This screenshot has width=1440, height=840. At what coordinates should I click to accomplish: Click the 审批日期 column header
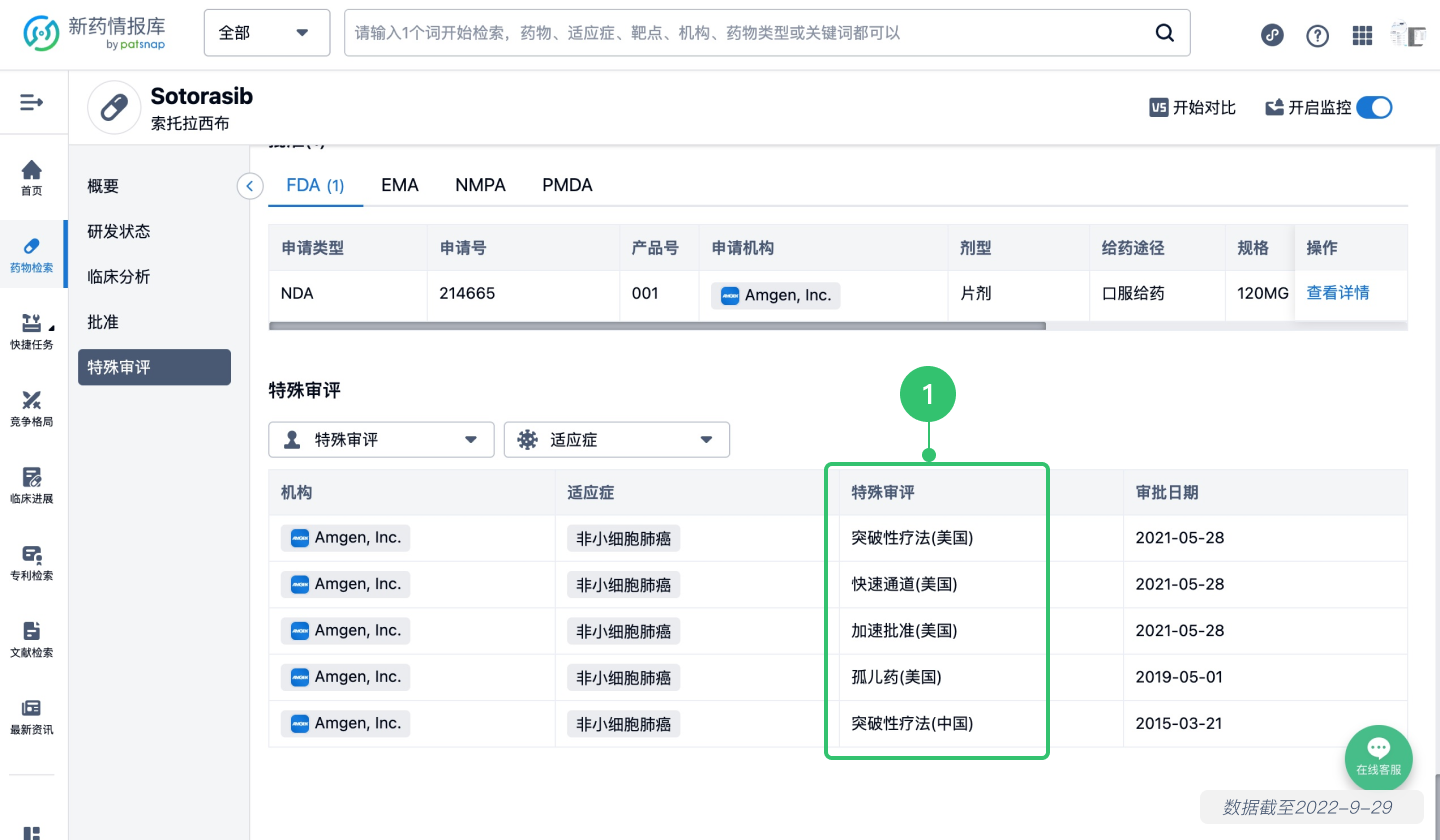(1167, 492)
